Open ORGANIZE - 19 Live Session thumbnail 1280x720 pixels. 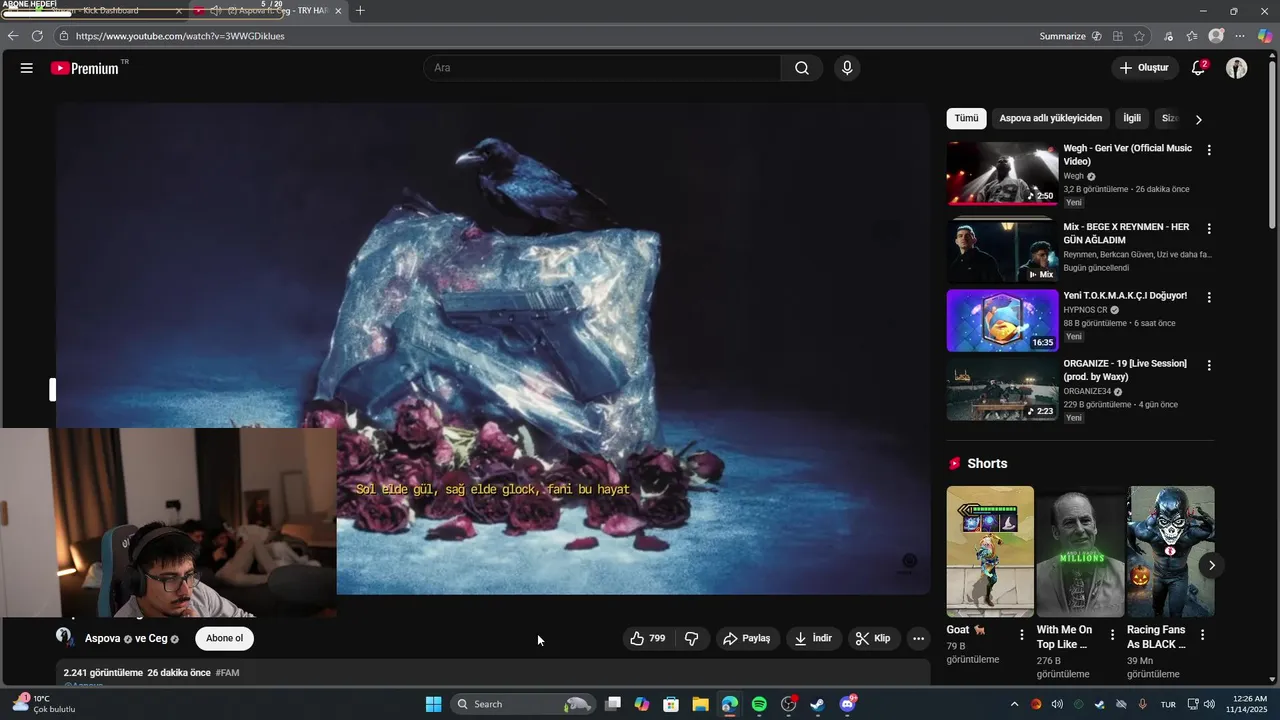pyautogui.click(x=1002, y=389)
